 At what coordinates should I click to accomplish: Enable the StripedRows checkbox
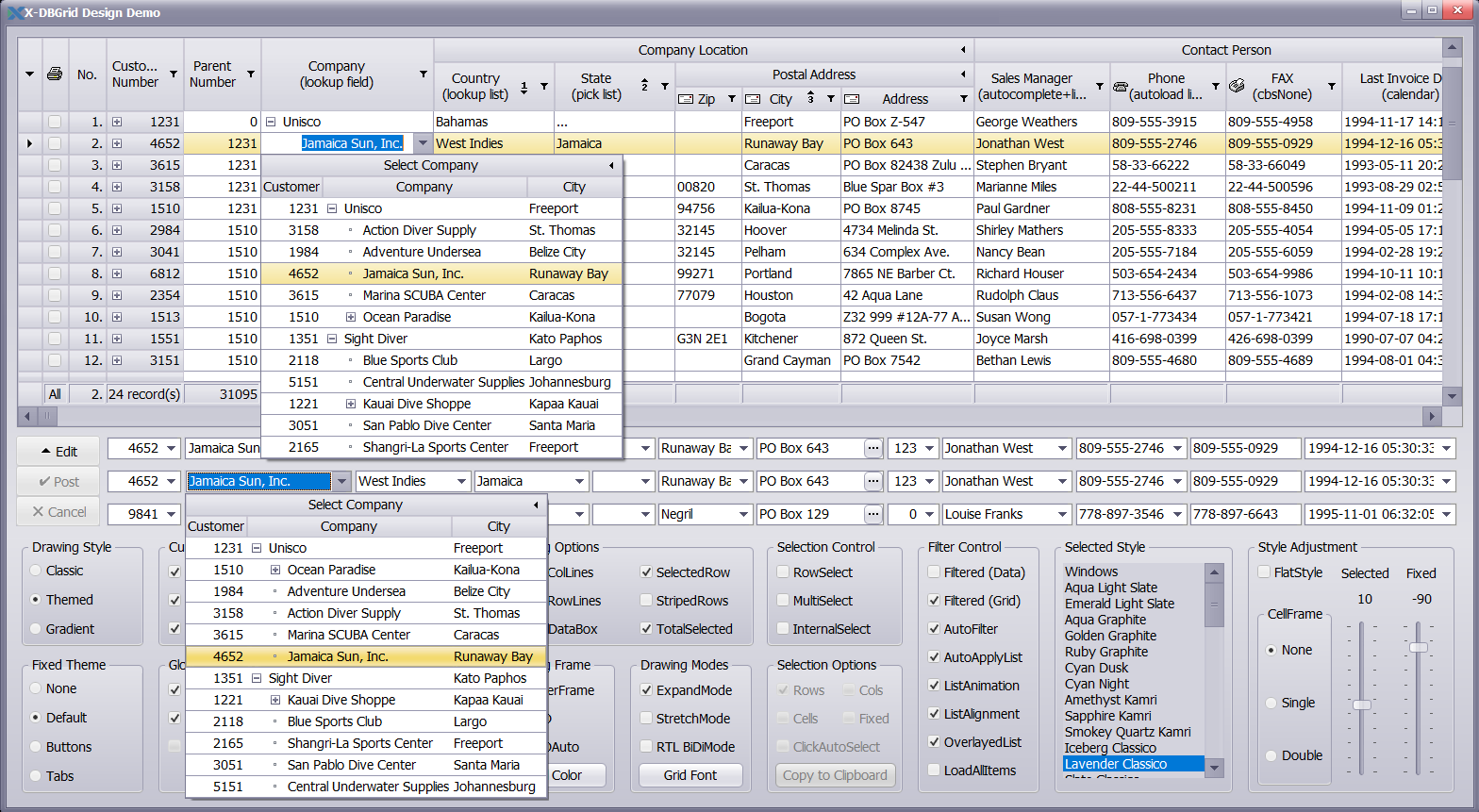(x=646, y=601)
